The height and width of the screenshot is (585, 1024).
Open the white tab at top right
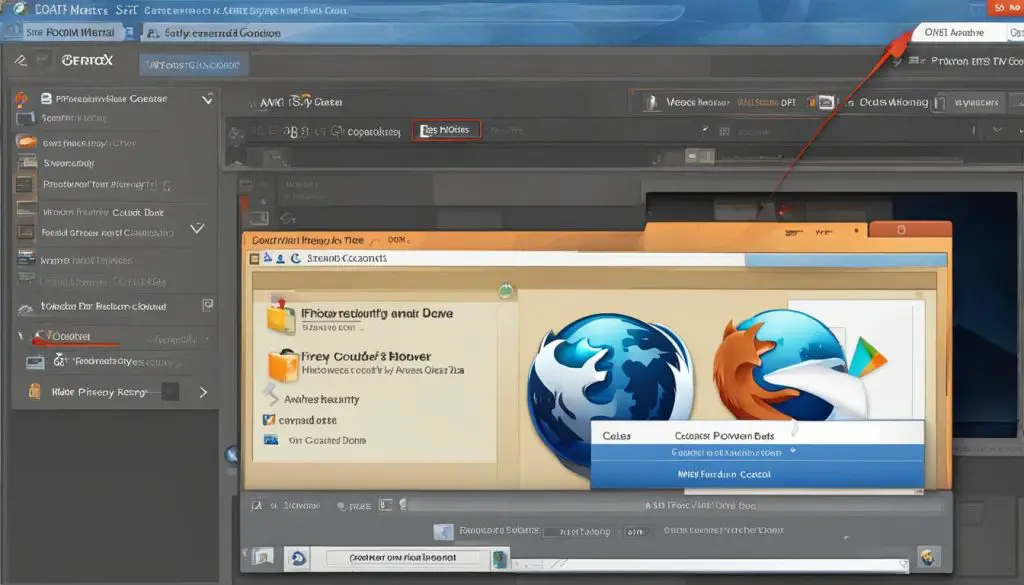959,32
